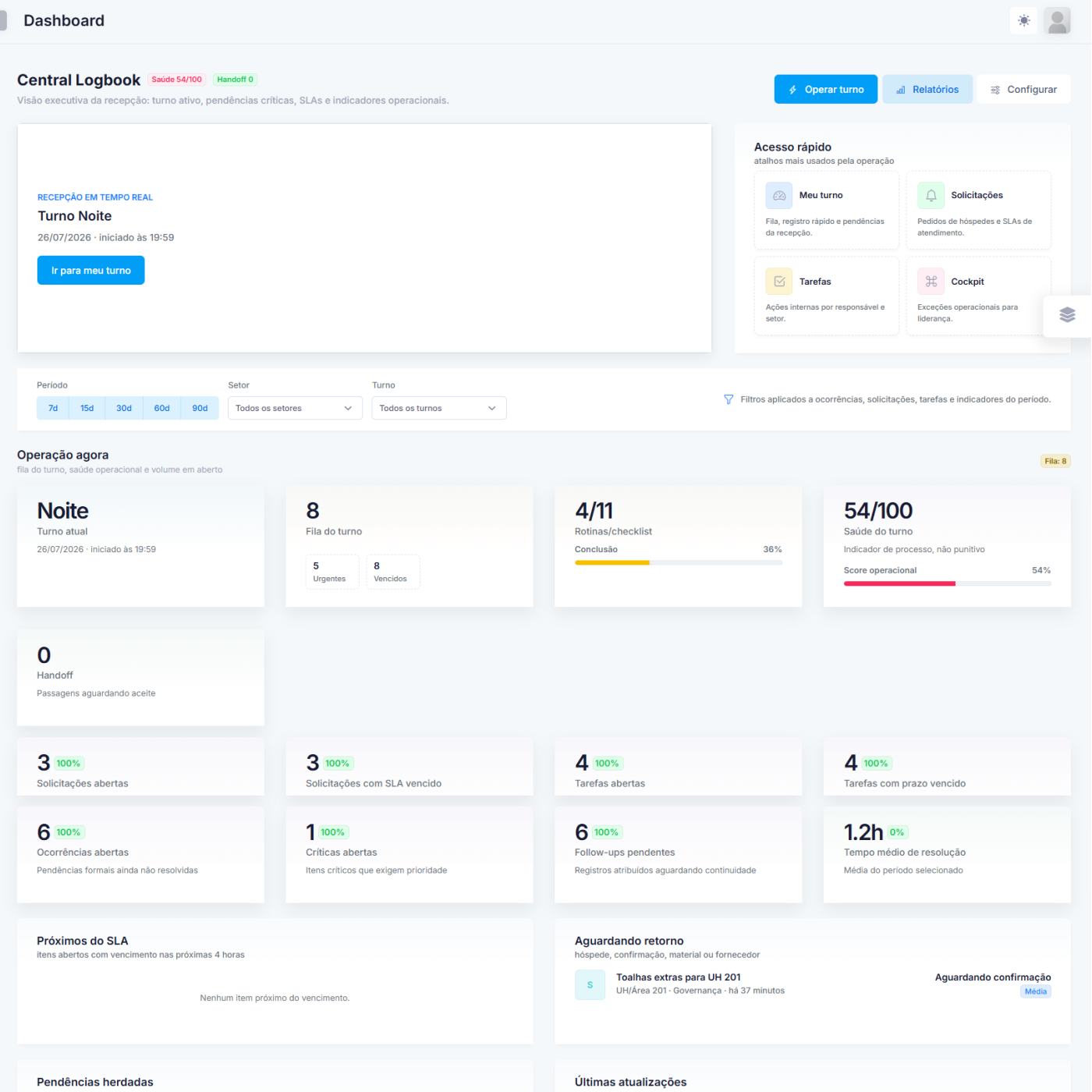Screen dimensions: 1092x1092
Task: Open the Todos os turnos dropdown
Action: tap(439, 409)
